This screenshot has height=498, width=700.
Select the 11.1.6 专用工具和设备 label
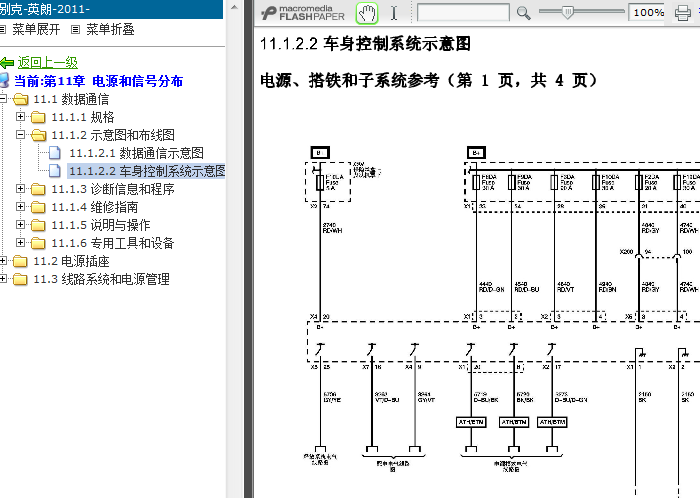coord(112,243)
